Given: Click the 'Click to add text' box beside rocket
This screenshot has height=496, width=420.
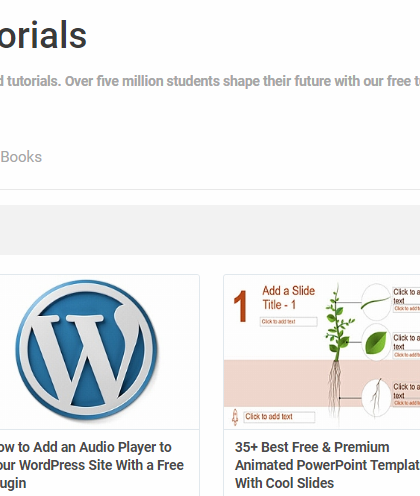Looking at the screenshot, I should pyautogui.click(x=279, y=417).
